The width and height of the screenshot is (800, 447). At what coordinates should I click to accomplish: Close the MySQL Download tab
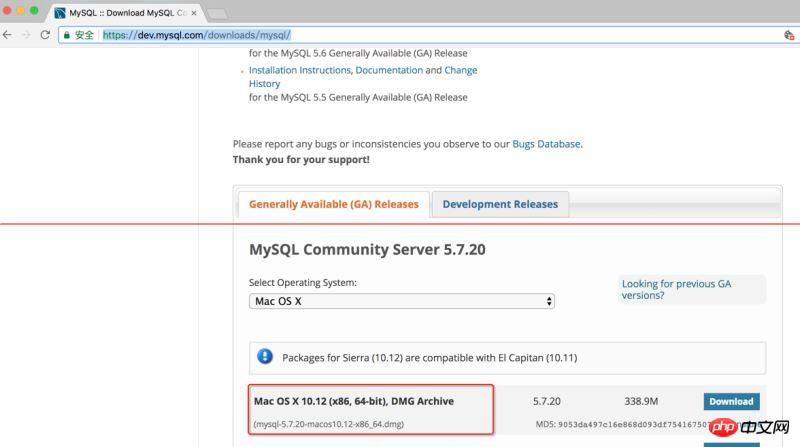coord(194,13)
